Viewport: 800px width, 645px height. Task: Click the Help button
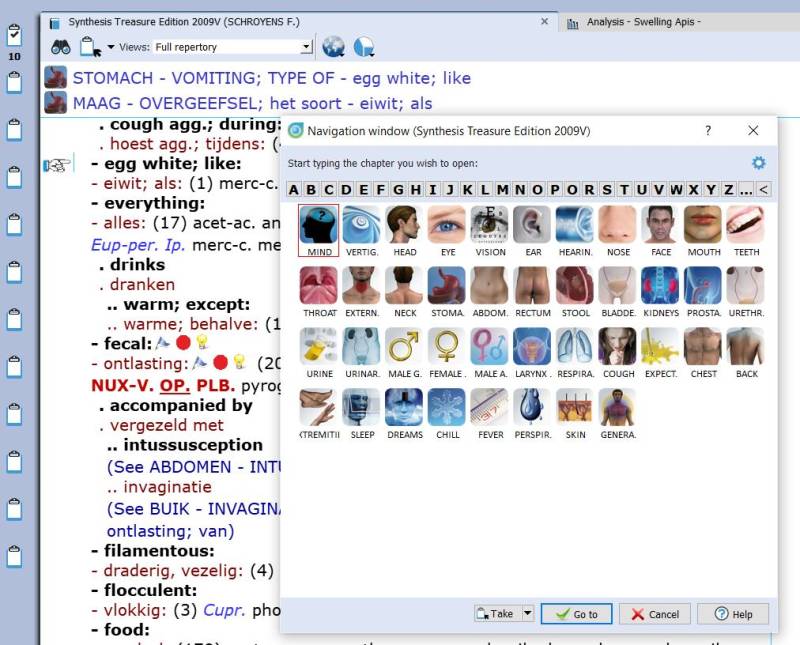(733, 614)
